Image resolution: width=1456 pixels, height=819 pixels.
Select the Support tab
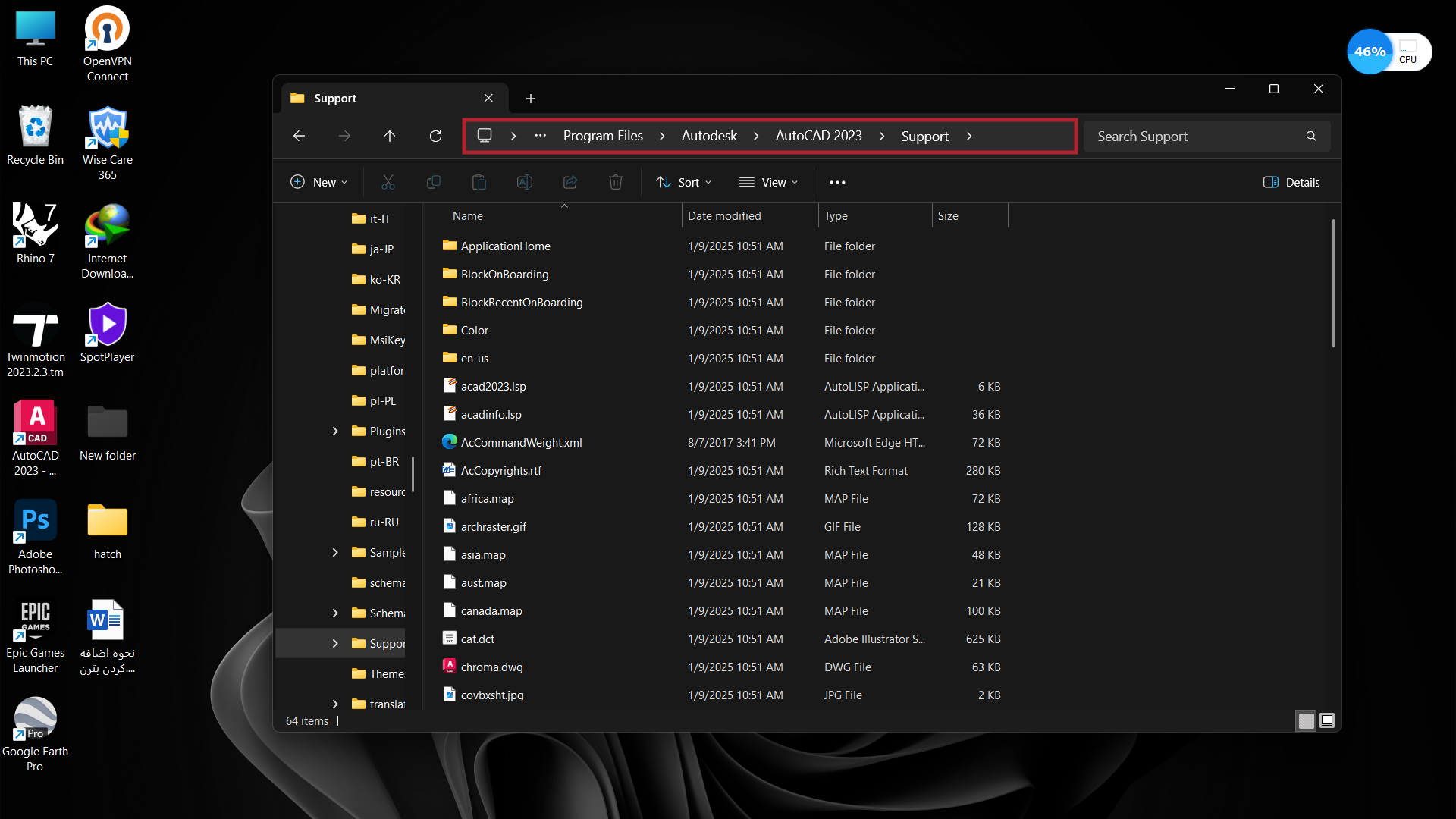pos(394,98)
